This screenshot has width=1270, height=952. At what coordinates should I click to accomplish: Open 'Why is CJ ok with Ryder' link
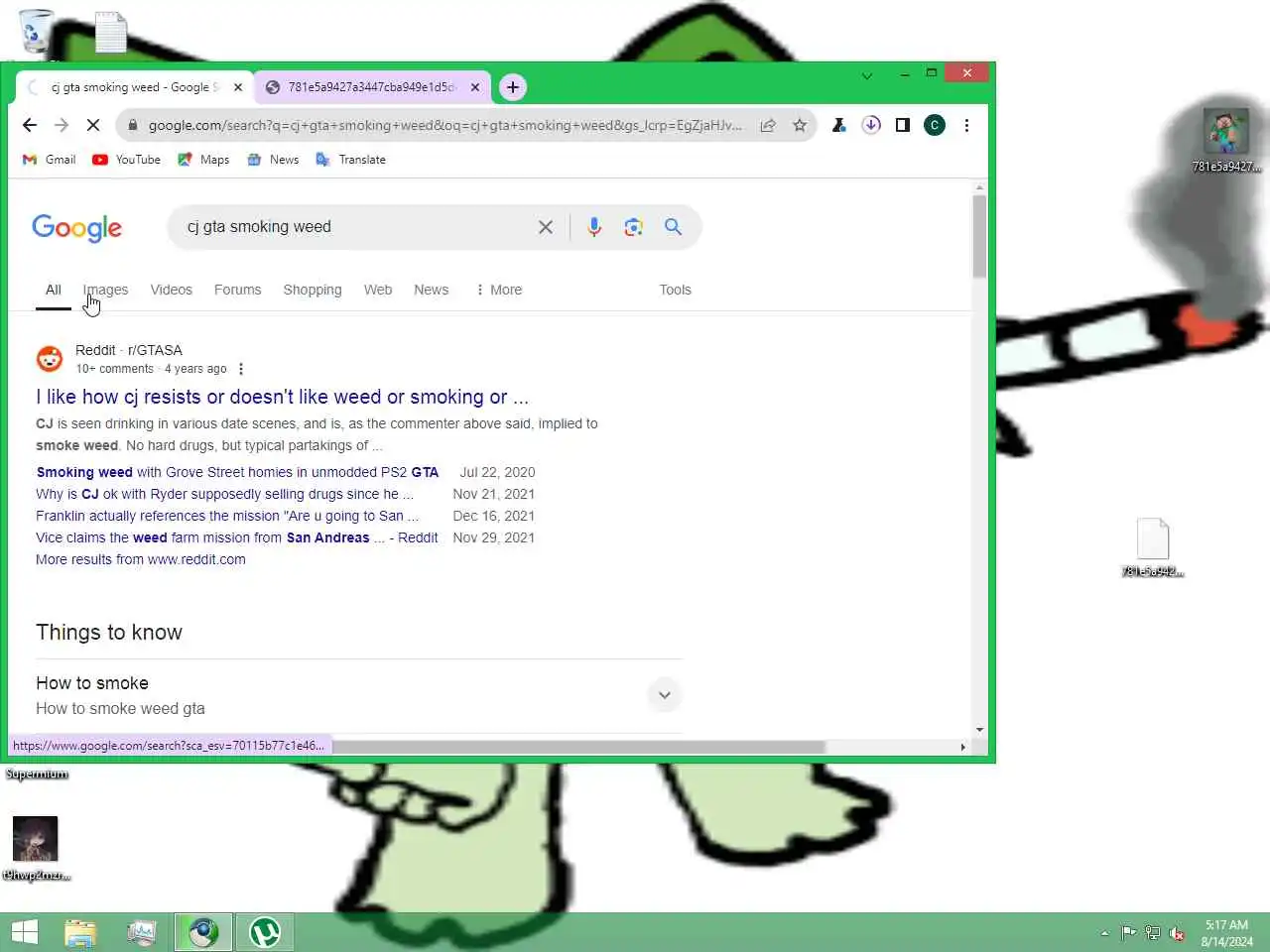point(224,494)
